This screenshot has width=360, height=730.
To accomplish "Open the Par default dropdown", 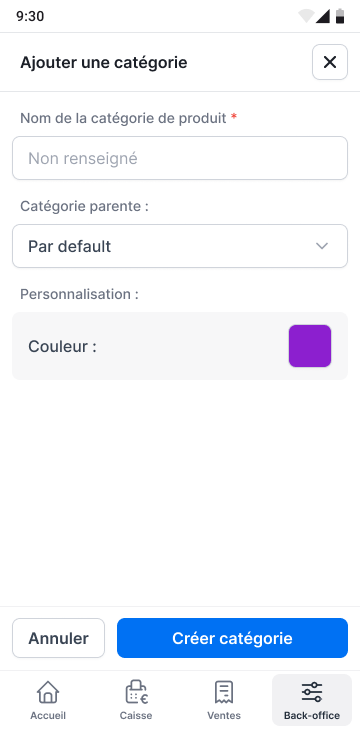I will tap(180, 246).
